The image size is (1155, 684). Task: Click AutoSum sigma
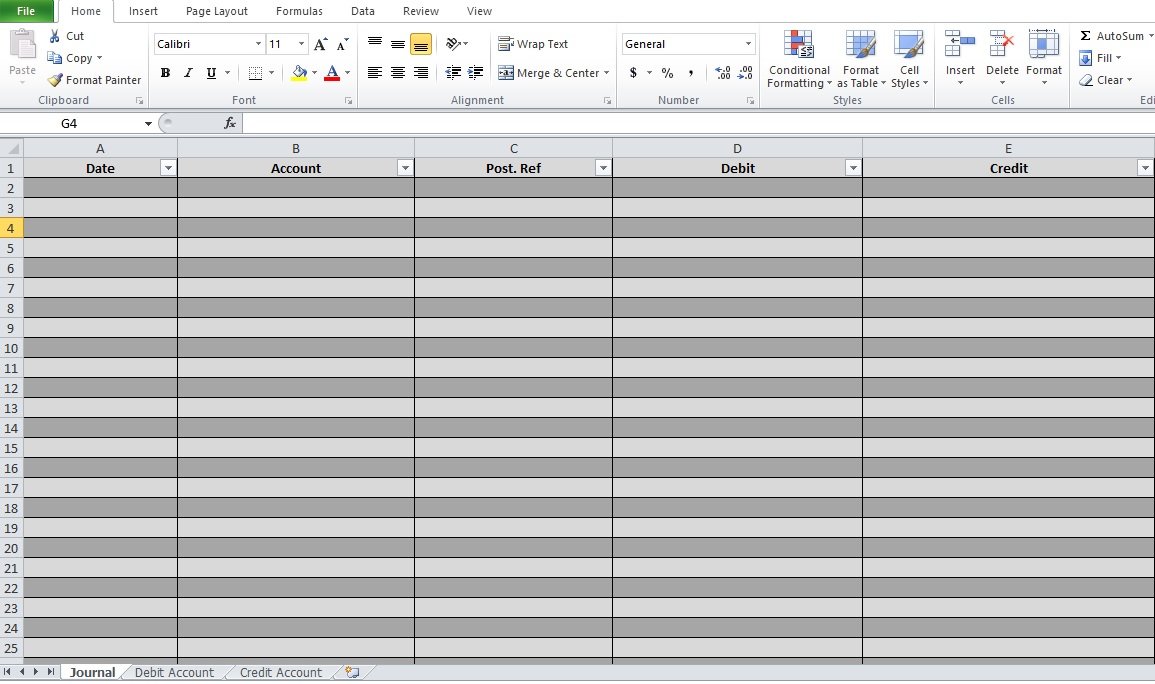tap(1086, 36)
